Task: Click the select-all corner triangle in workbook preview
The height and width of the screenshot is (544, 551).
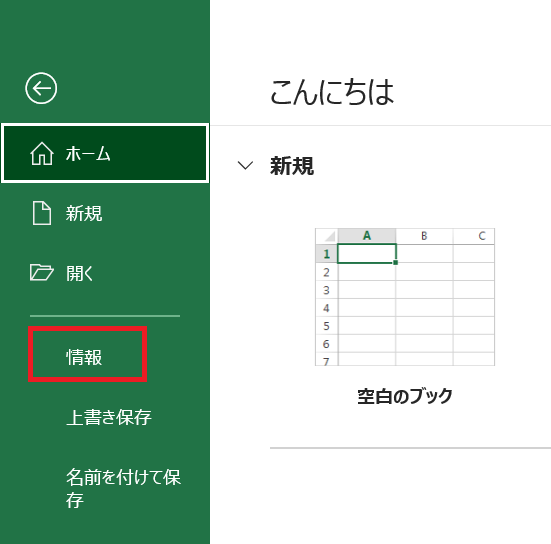Action: [327, 236]
